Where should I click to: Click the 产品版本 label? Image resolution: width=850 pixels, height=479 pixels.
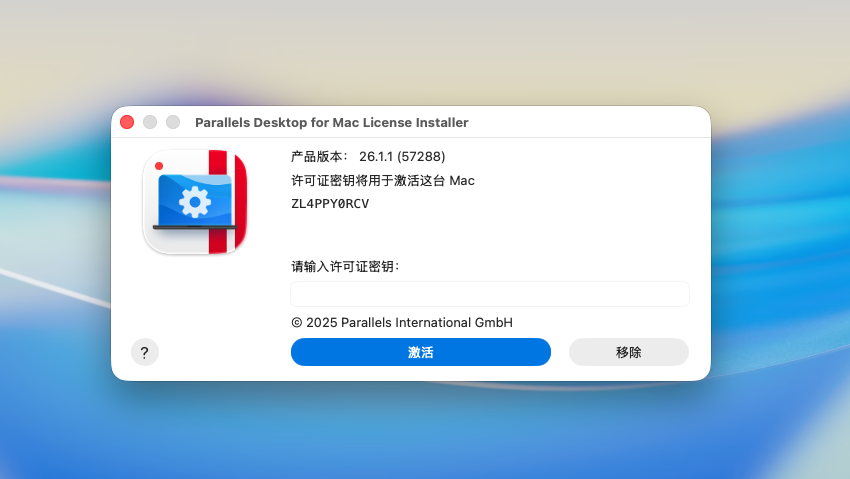click(x=320, y=157)
